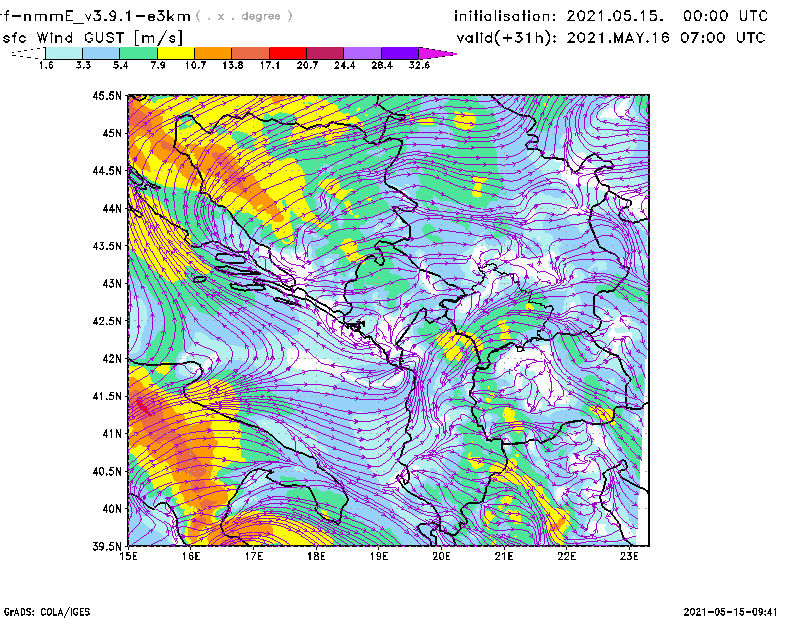Image resolution: width=800 pixels, height=618 pixels.
Task: Click the '17.1' colorbar value label
Action: pos(270,65)
